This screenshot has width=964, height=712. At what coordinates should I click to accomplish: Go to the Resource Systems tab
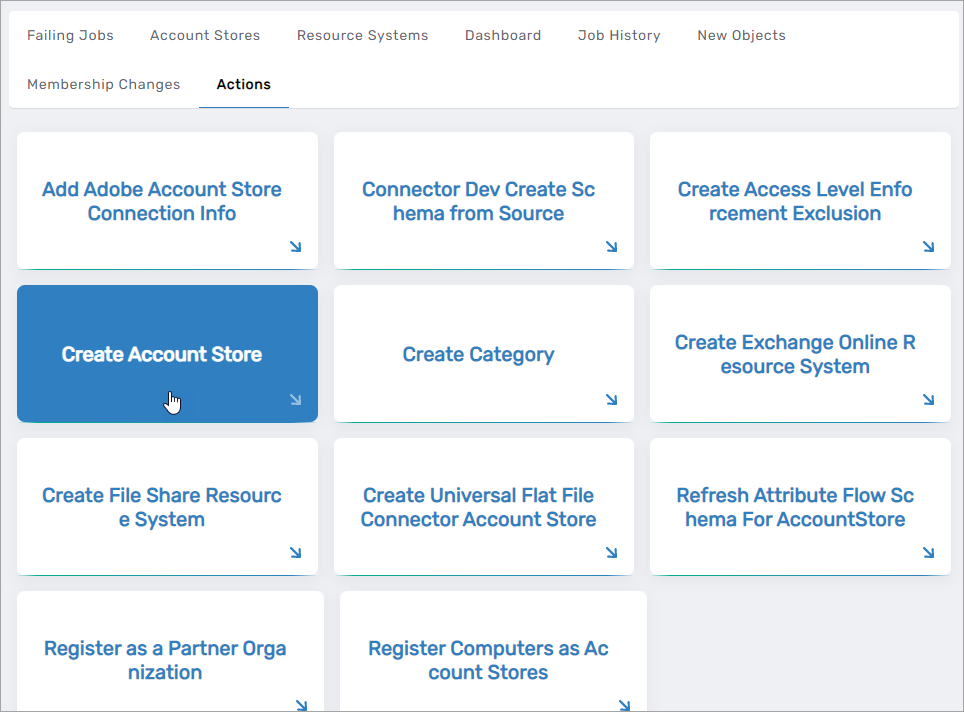pyautogui.click(x=362, y=35)
